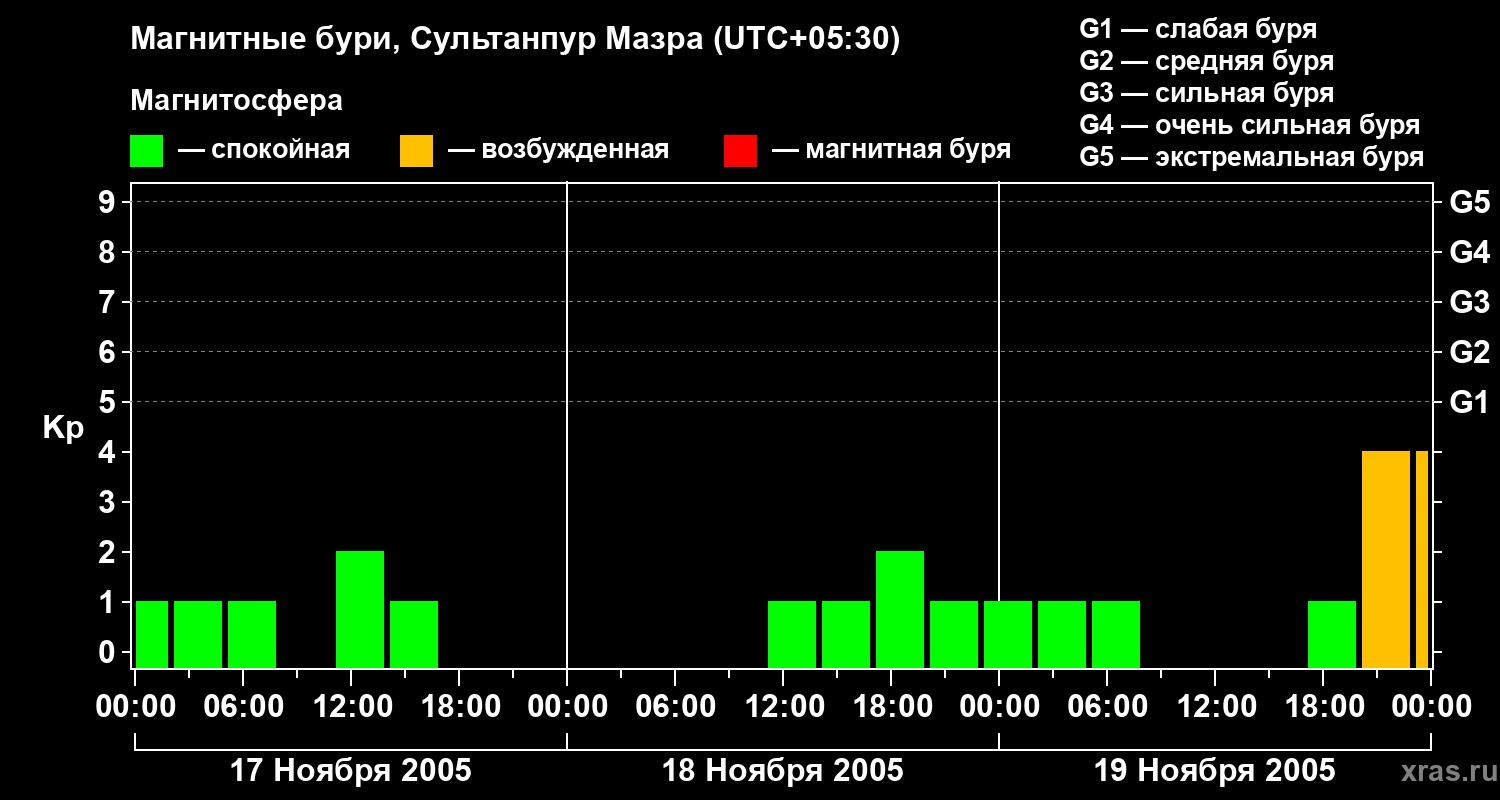1500x800 pixels.
Task: Click the '— магнитная буря' legend label
Action: coord(891,151)
